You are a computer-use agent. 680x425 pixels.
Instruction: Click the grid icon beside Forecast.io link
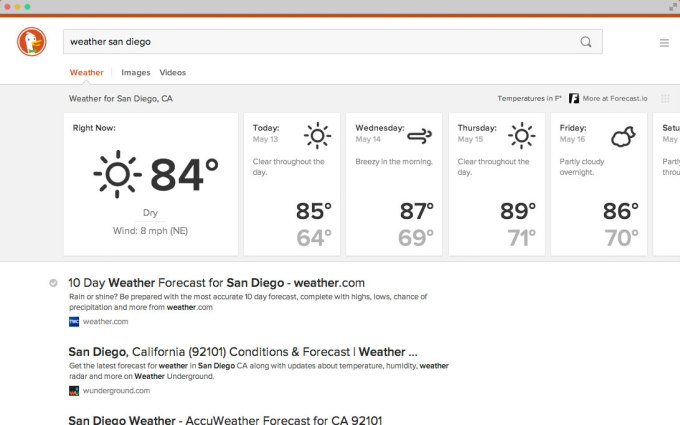tap(665, 99)
